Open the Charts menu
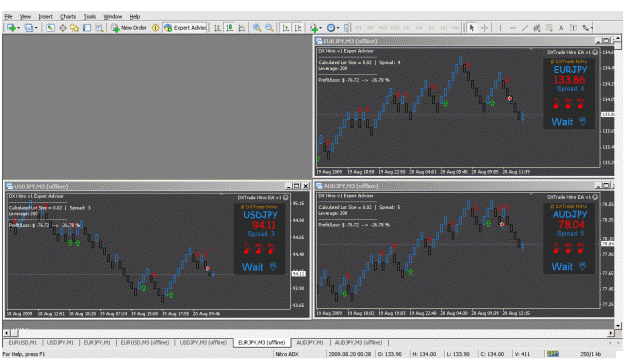Screen dimensions: 625x360 tap(68, 16)
